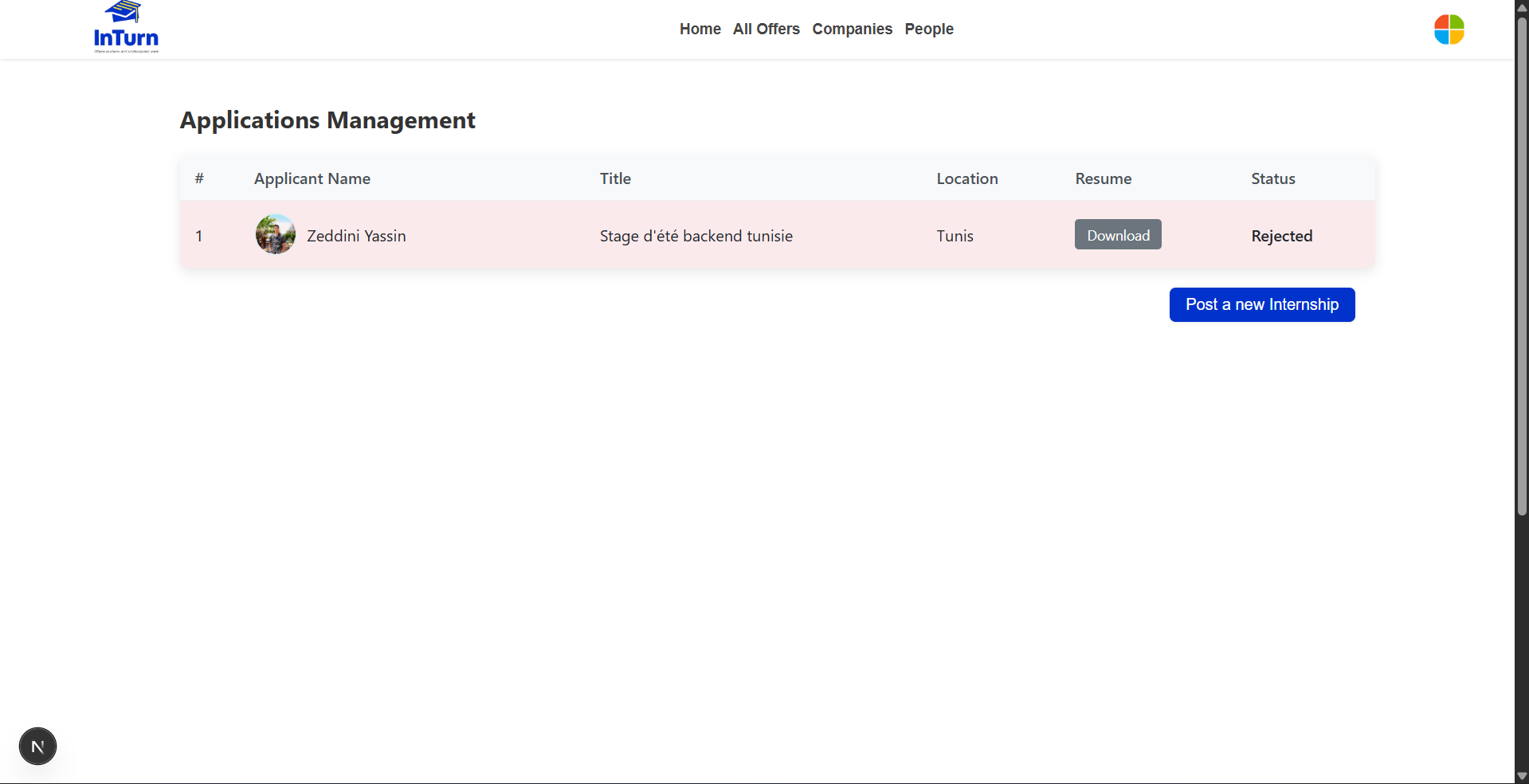This screenshot has height=784, width=1529.
Task: Navigate to Companies
Action: pos(852,29)
